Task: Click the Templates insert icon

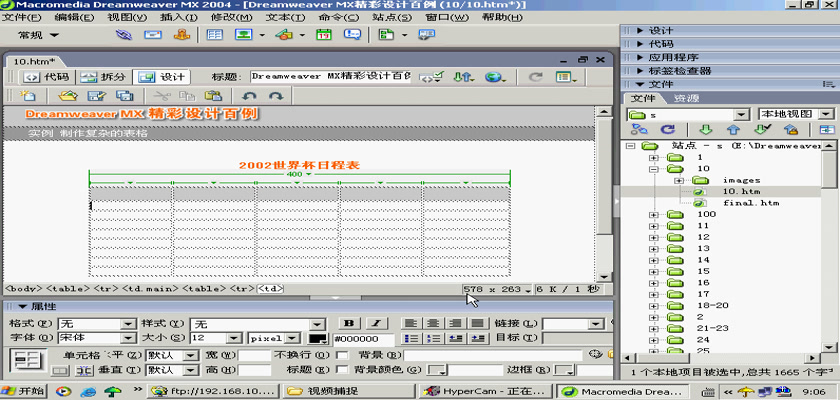Action: pos(386,35)
